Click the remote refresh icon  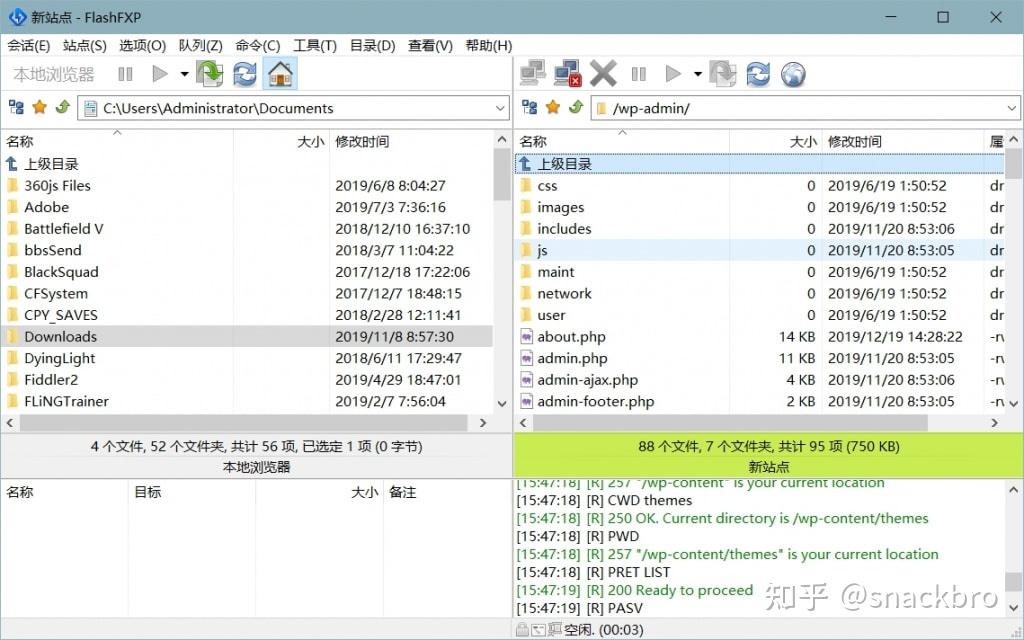coord(758,73)
